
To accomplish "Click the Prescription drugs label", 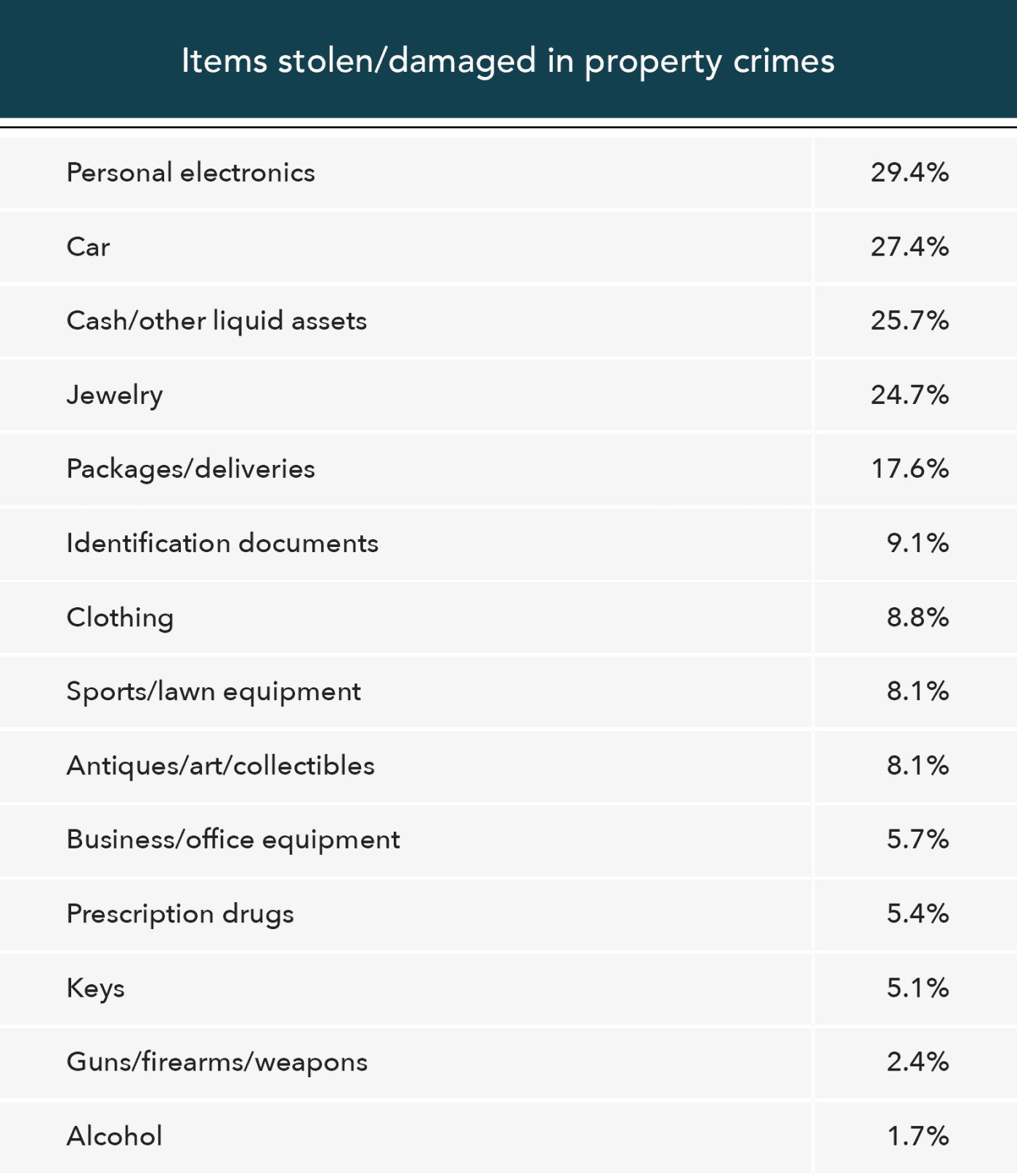I will [180, 914].
